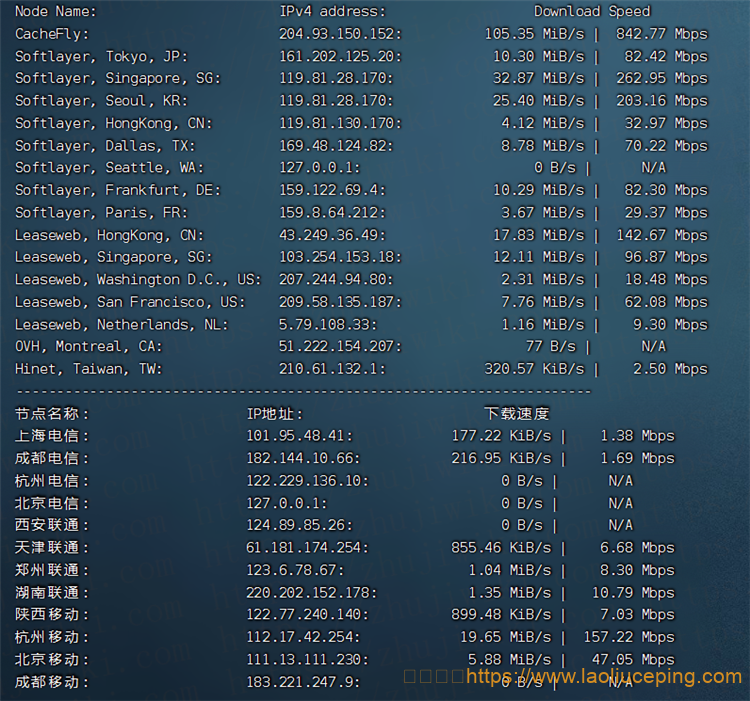Select the "郑州联通:" node label
Image resolution: width=750 pixels, height=701 pixels.
point(52,570)
